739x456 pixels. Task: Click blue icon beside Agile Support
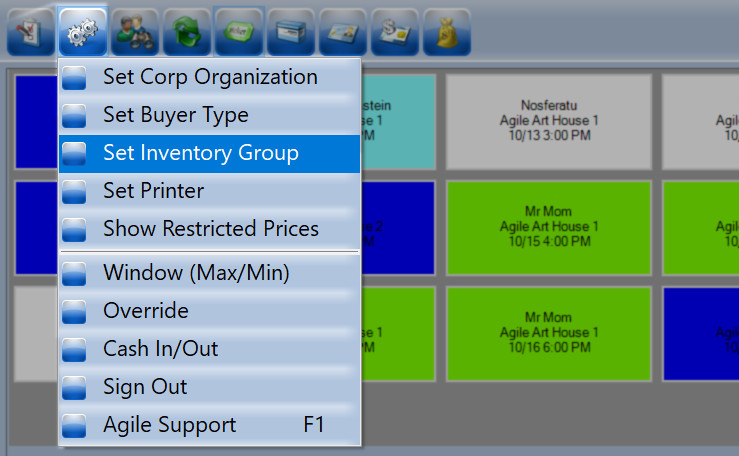(x=74, y=426)
